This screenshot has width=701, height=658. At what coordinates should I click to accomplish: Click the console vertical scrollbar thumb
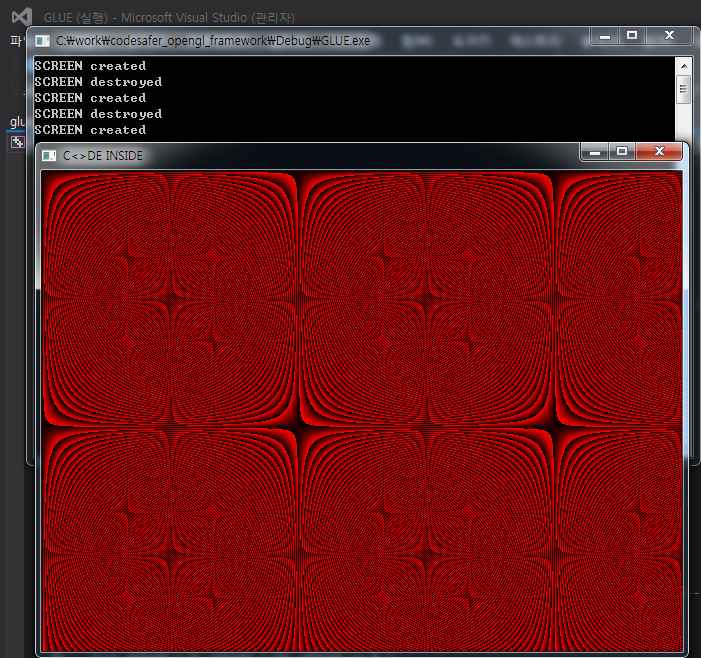coord(683,89)
